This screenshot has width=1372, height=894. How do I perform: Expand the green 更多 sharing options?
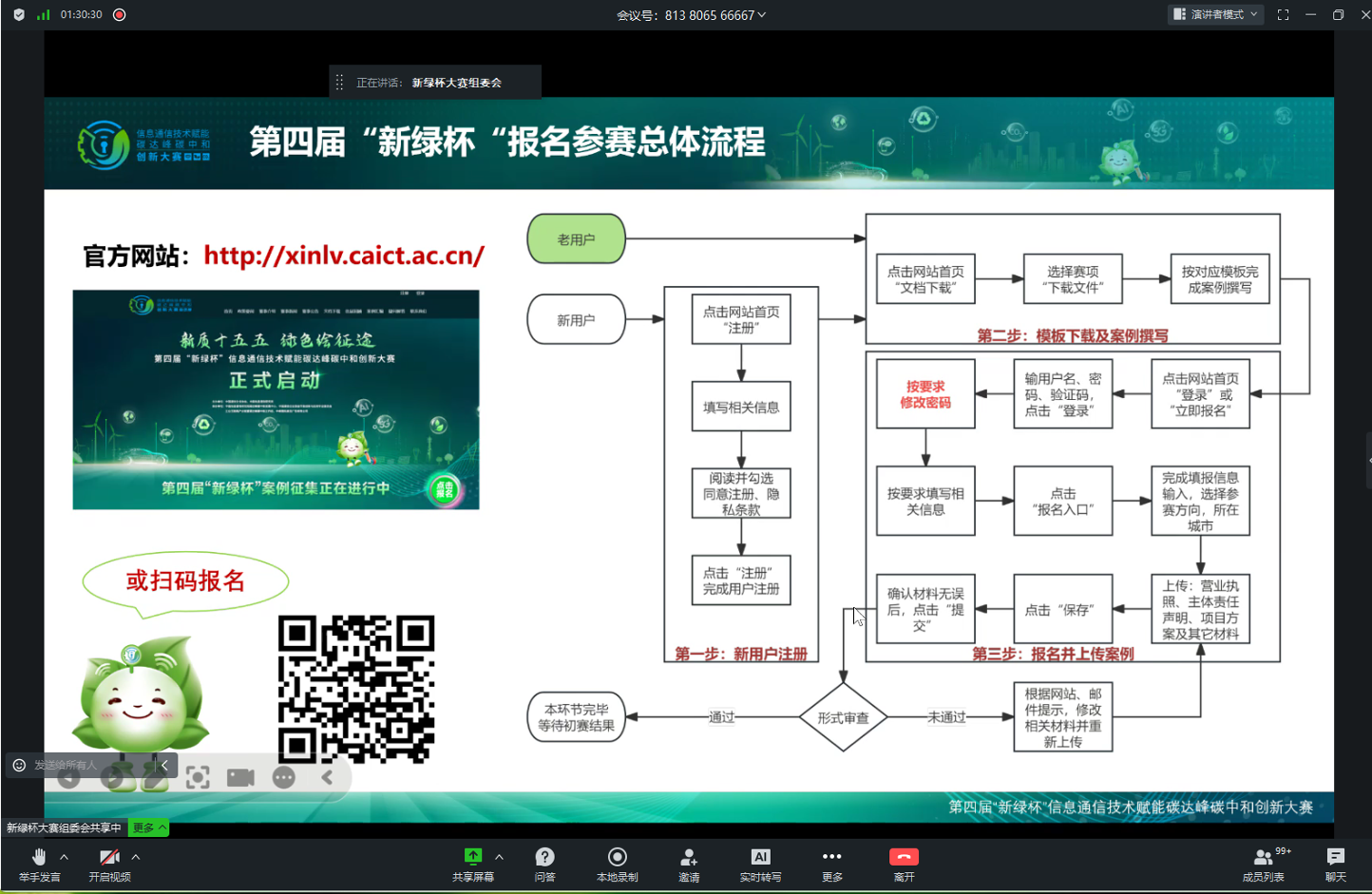click(x=149, y=827)
